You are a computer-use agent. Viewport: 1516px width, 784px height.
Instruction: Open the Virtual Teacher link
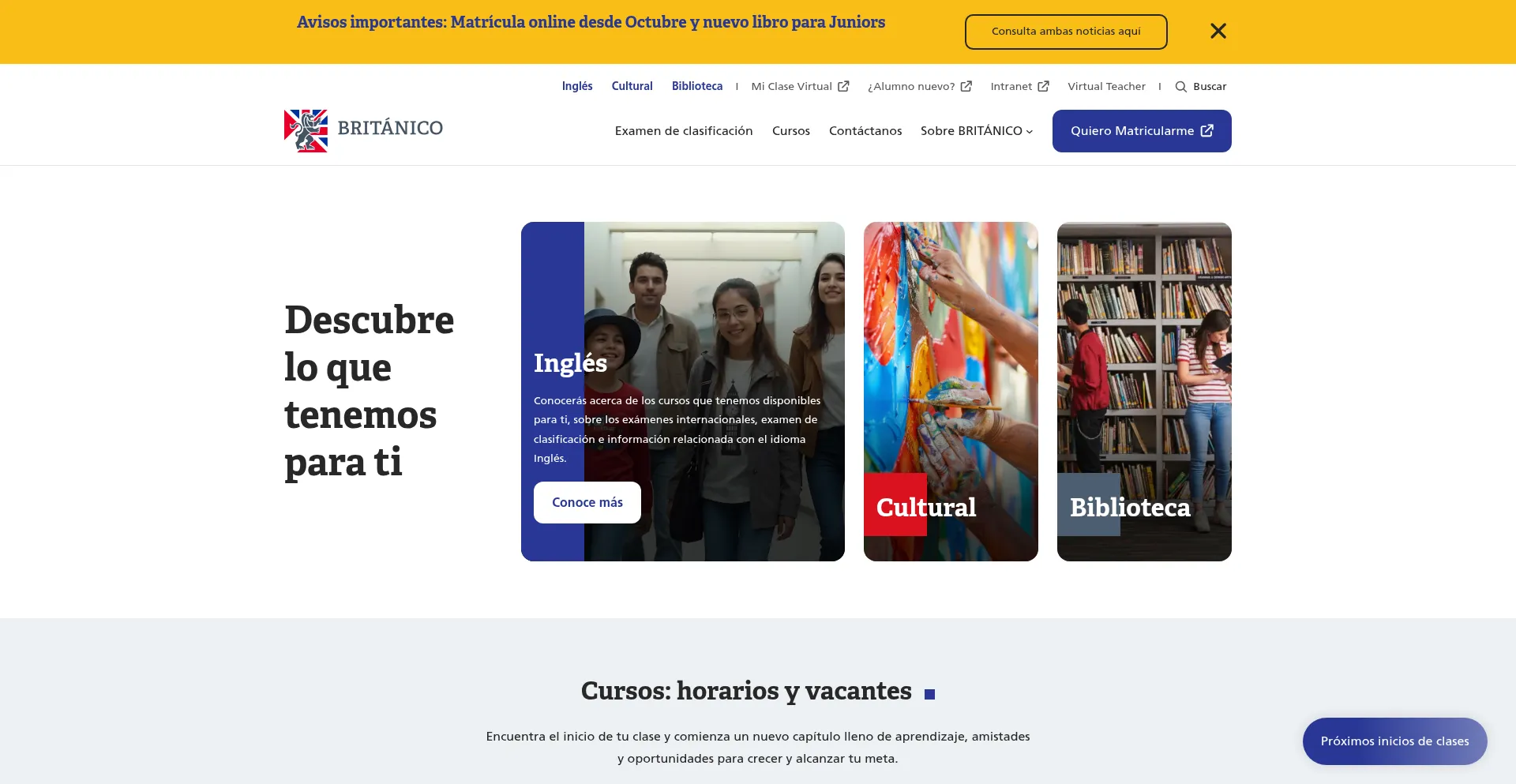point(1106,87)
